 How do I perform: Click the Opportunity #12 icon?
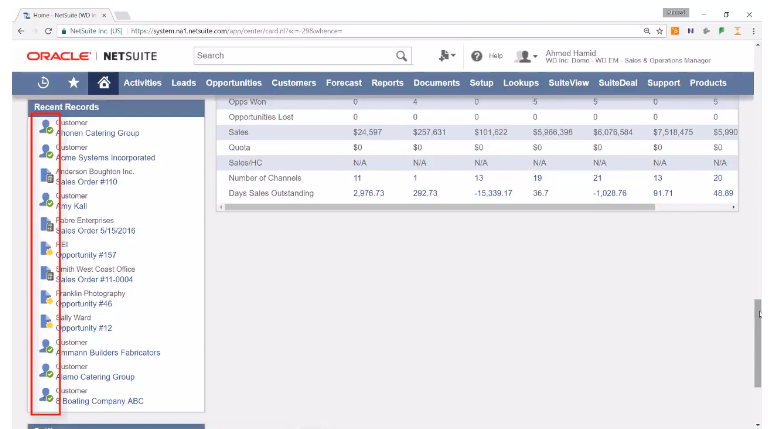point(46,322)
